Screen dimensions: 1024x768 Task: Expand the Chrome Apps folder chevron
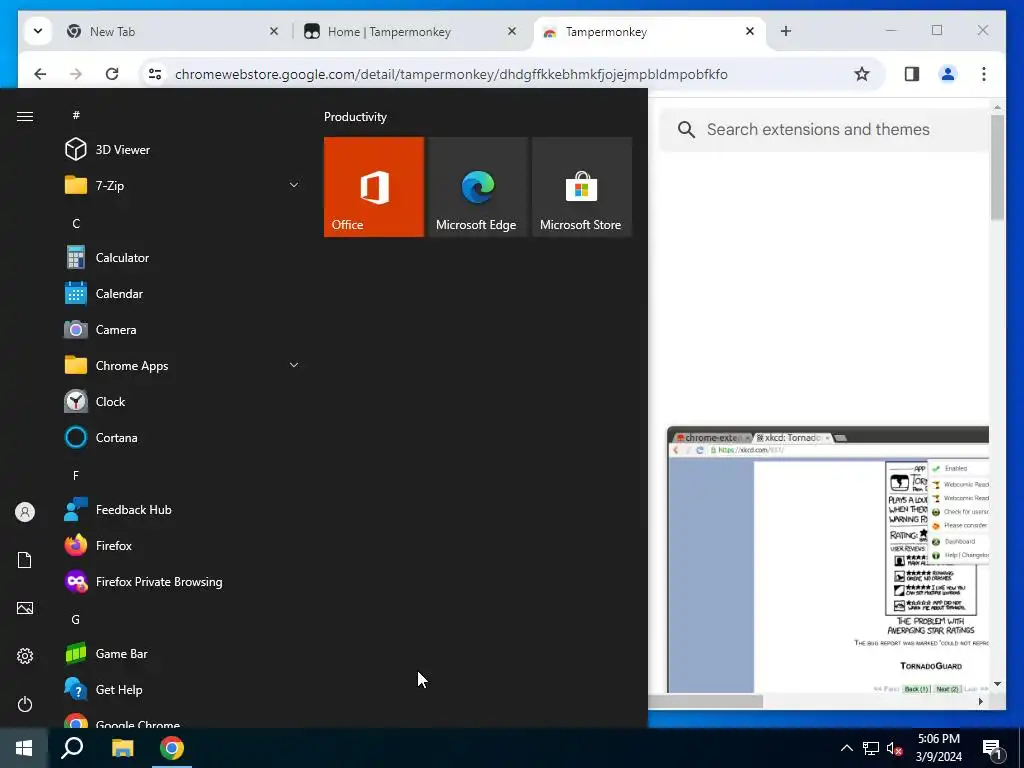(294, 365)
